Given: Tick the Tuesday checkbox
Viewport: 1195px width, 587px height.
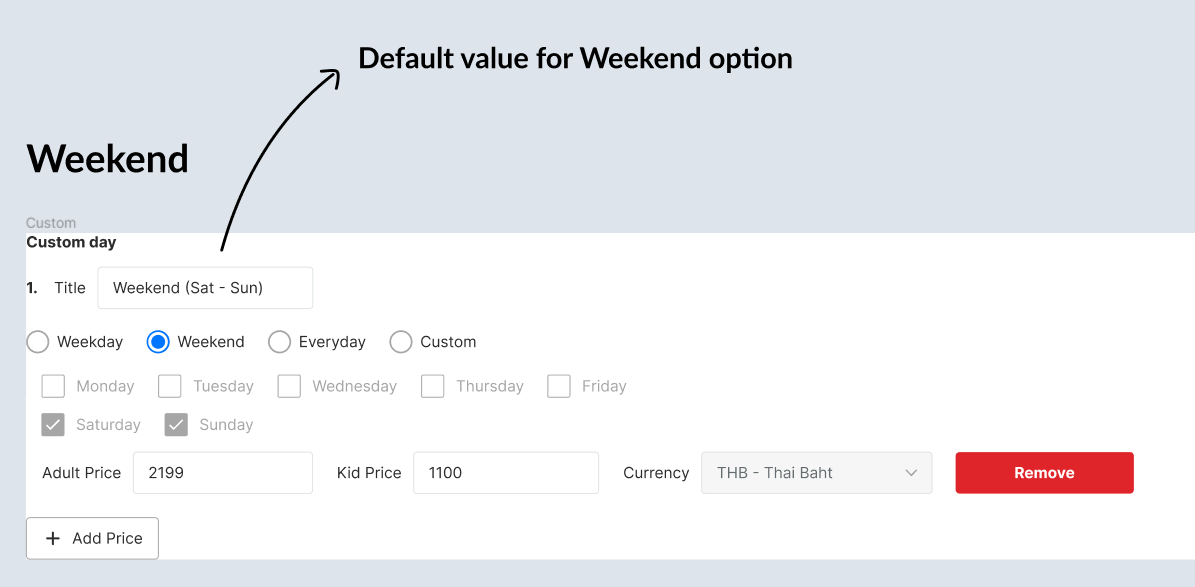Looking at the screenshot, I should point(170,386).
